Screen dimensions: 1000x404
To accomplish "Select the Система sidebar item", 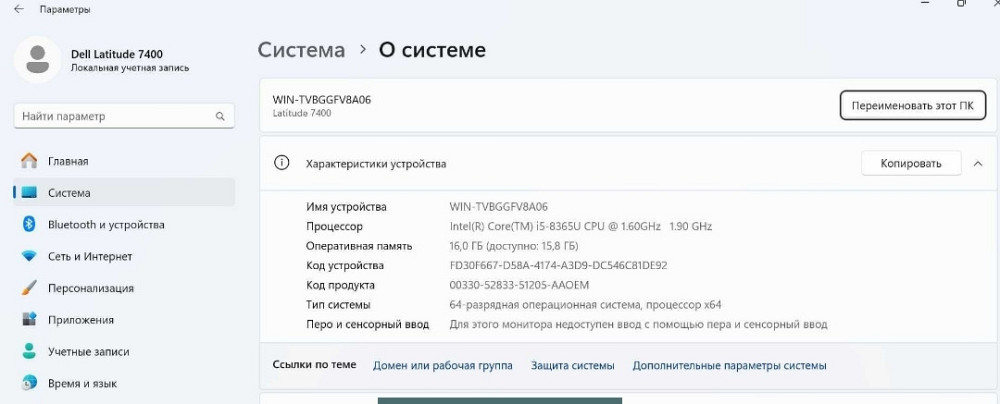I will pos(69,193).
